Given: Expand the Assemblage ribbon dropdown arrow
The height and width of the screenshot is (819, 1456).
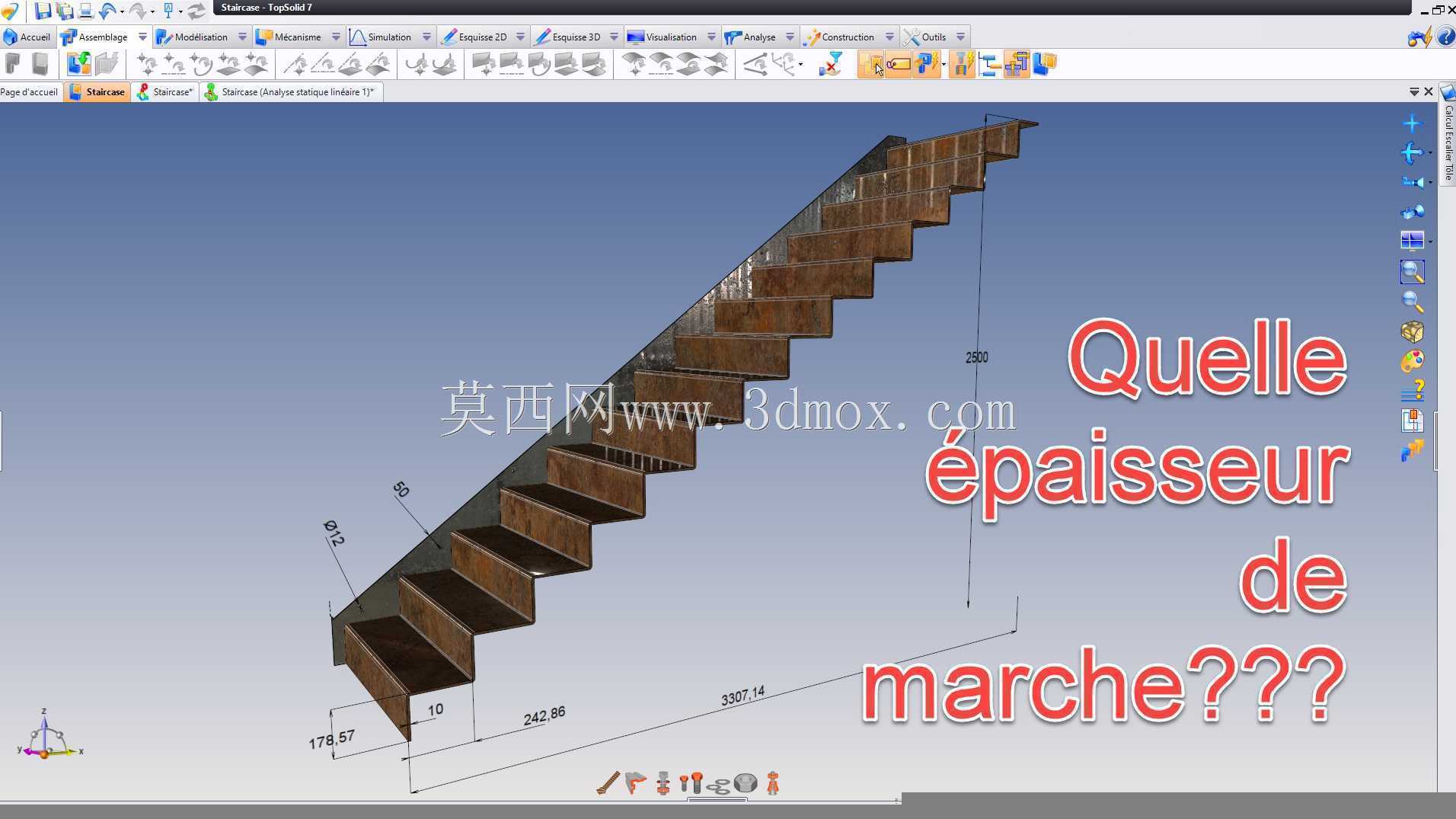Looking at the screenshot, I should pyautogui.click(x=142, y=37).
